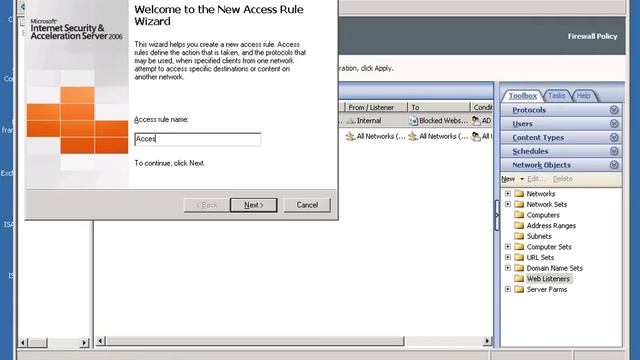This screenshot has width=640, height=360.
Task: Expand the Content Types section chevron
Action: point(614,138)
